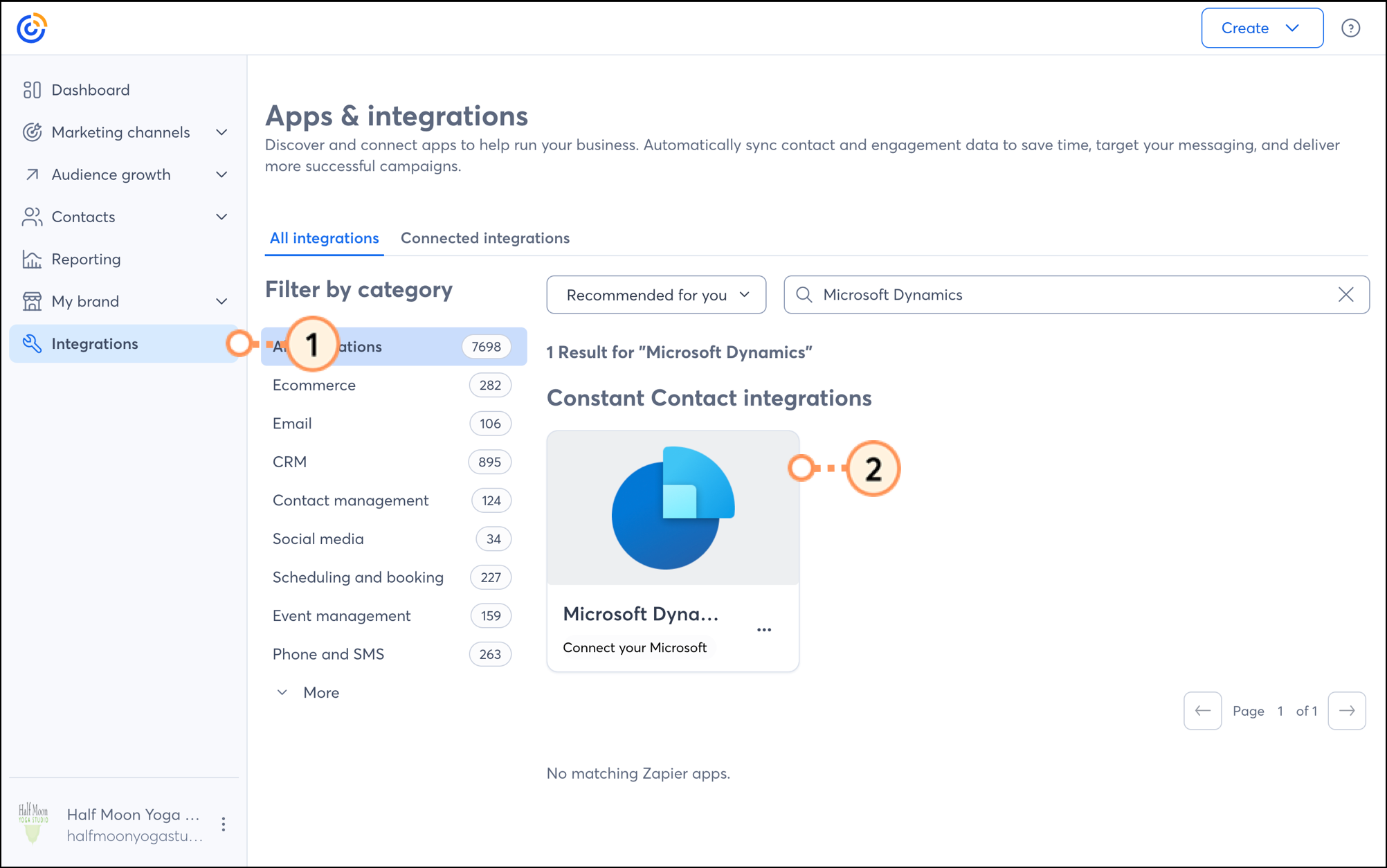
Task: Click the Half Moon Yoga studio avatar
Action: click(33, 823)
